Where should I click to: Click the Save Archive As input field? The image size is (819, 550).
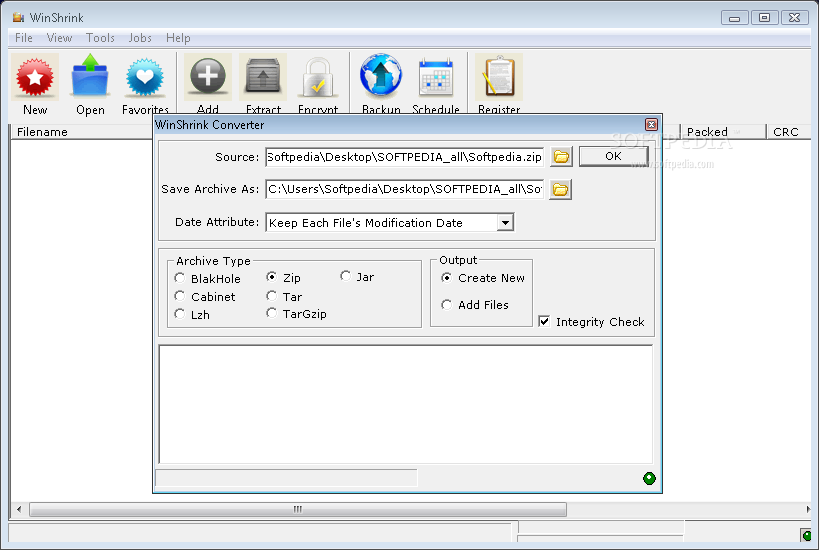tap(404, 189)
